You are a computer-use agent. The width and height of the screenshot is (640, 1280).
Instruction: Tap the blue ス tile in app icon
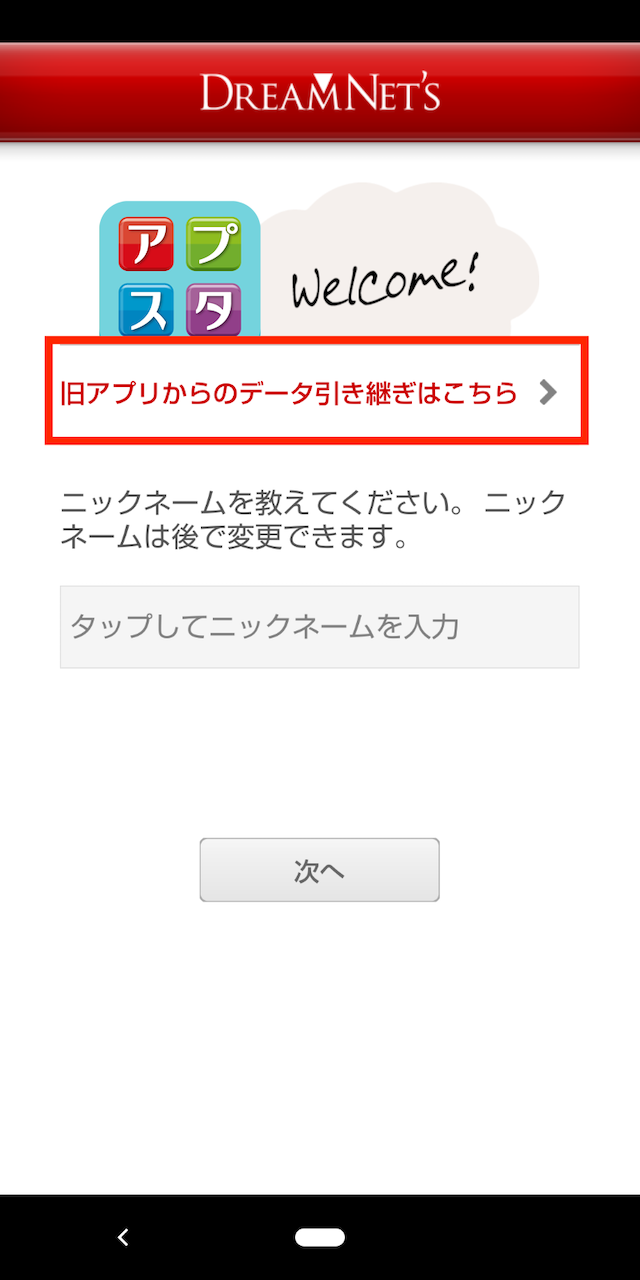coord(146,308)
